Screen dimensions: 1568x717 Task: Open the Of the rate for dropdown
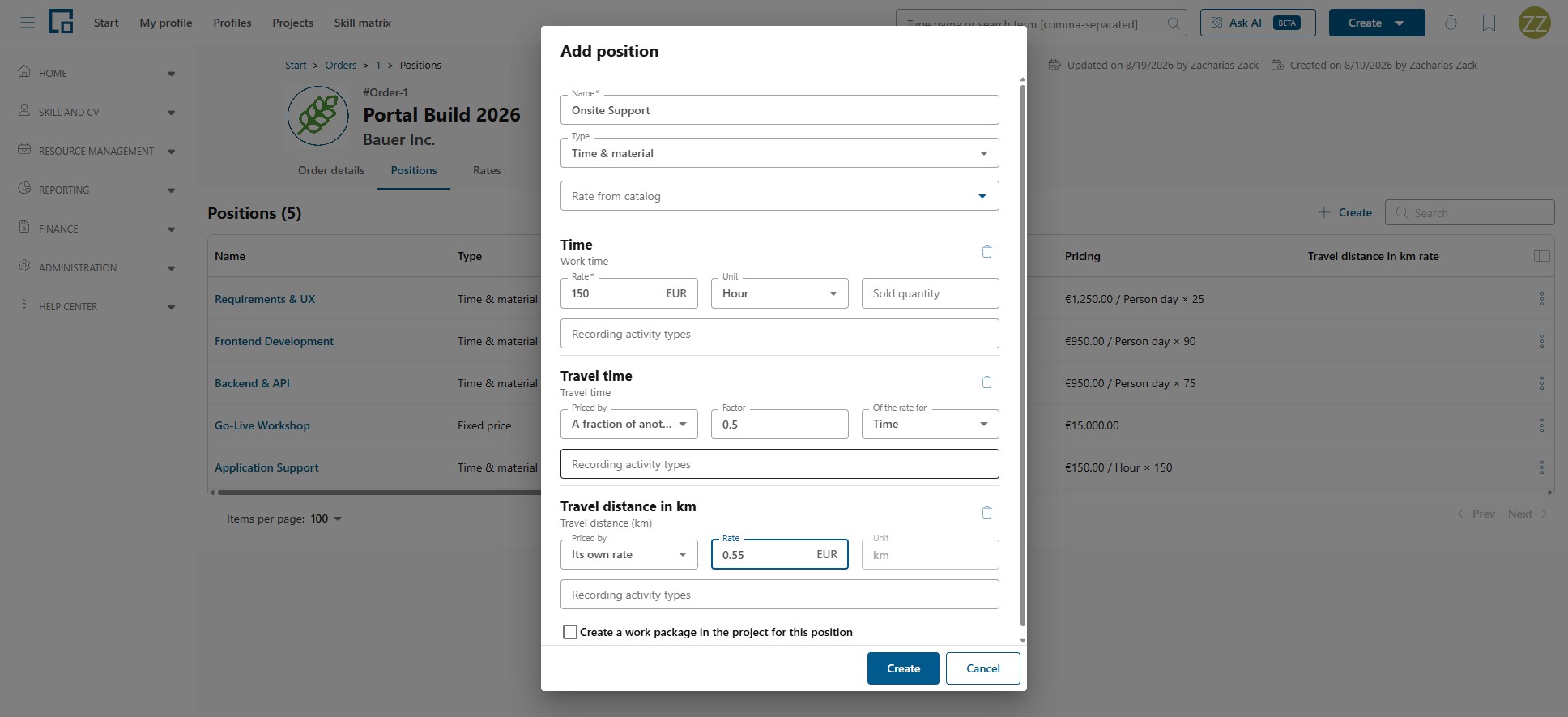(930, 424)
